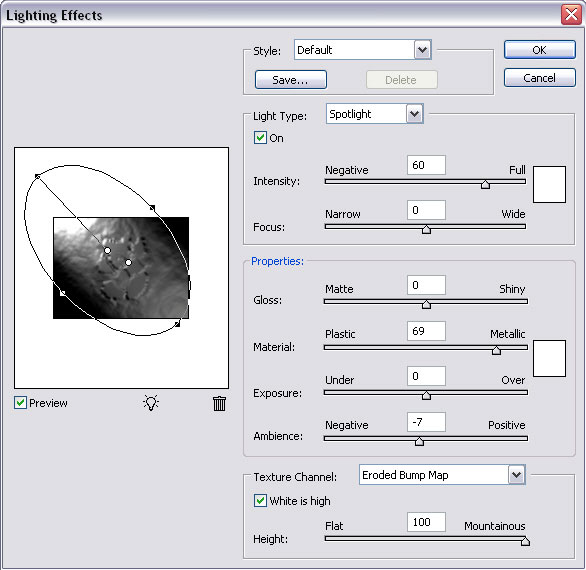Disable the light On checkbox

click(260, 138)
